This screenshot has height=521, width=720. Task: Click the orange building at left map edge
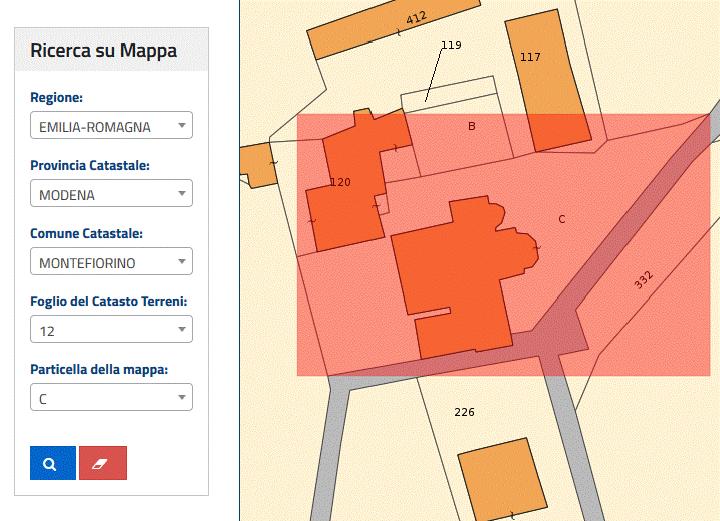(259, 165)
